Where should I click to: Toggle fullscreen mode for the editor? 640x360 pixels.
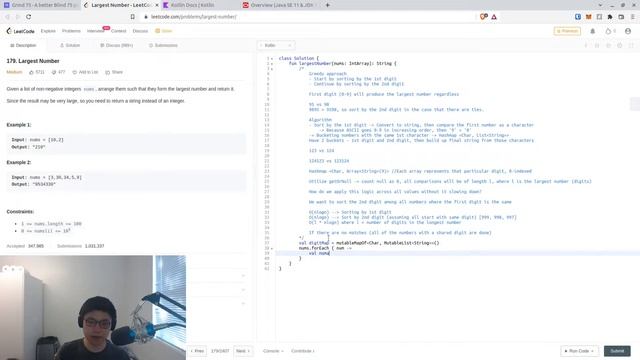coord(631,45)
